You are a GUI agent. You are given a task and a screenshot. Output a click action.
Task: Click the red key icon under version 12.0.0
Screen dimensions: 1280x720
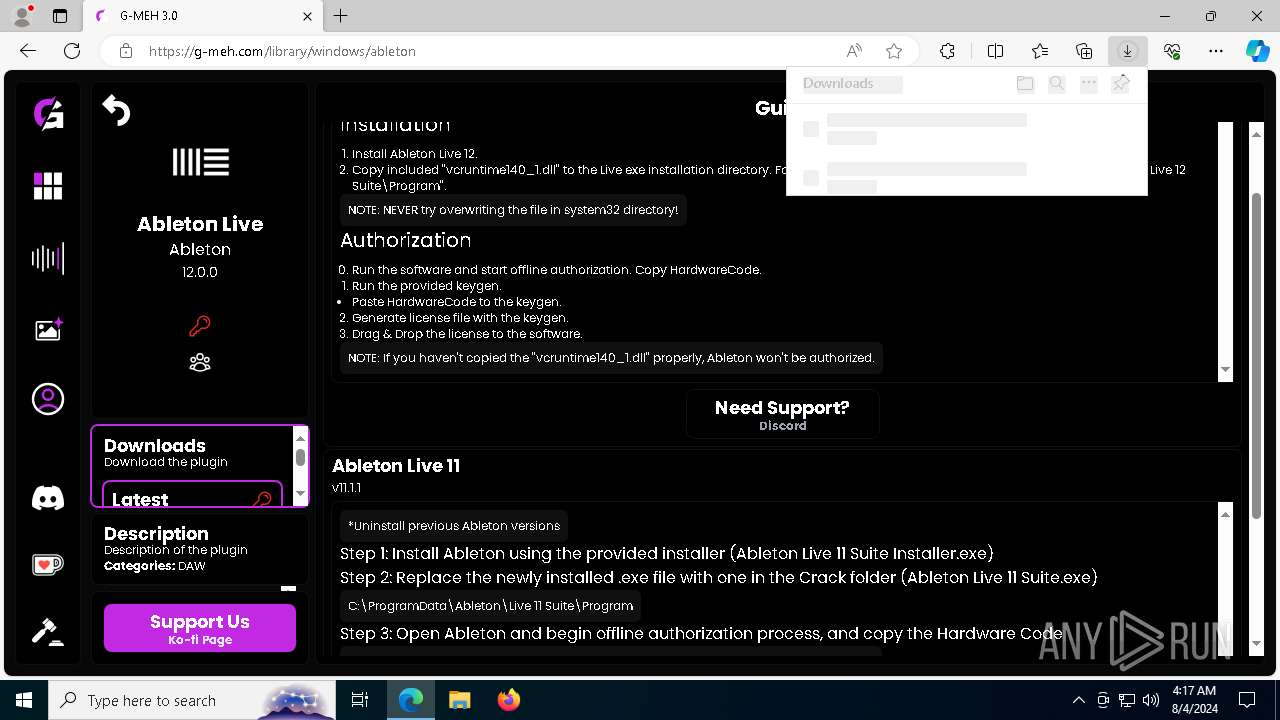tap(200, 326)
